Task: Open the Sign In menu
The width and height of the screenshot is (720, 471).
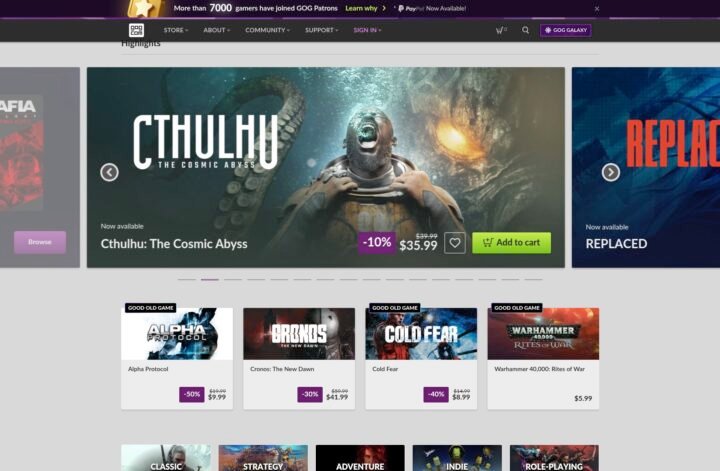Action: click(367, 30)
